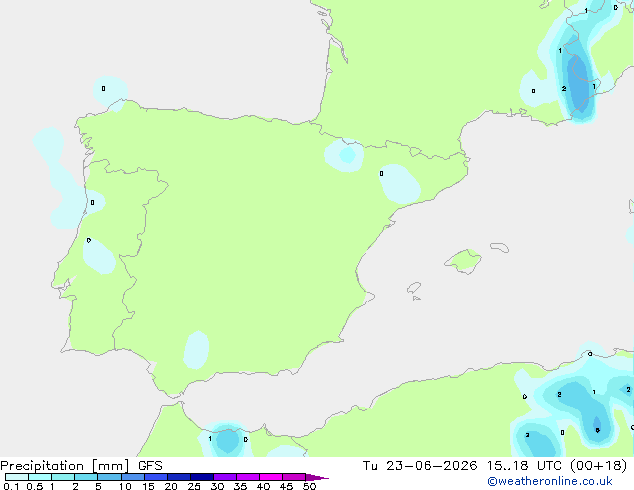Click the 0.5–1 mm legend color swatch
The height and width of the screenshot is (490, 634).
tap(40, 477)
